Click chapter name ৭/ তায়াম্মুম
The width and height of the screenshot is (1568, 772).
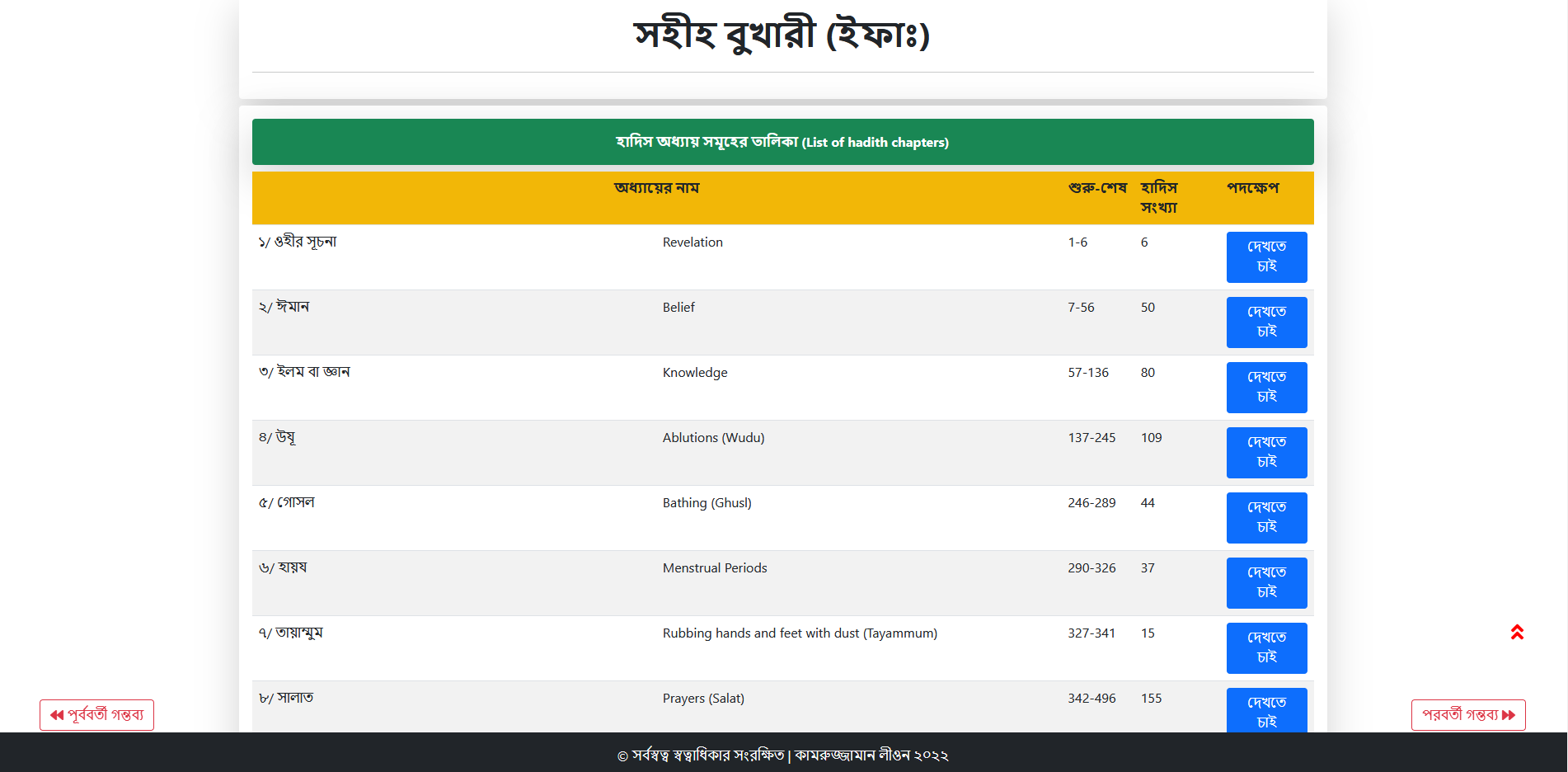click(290, 633)
